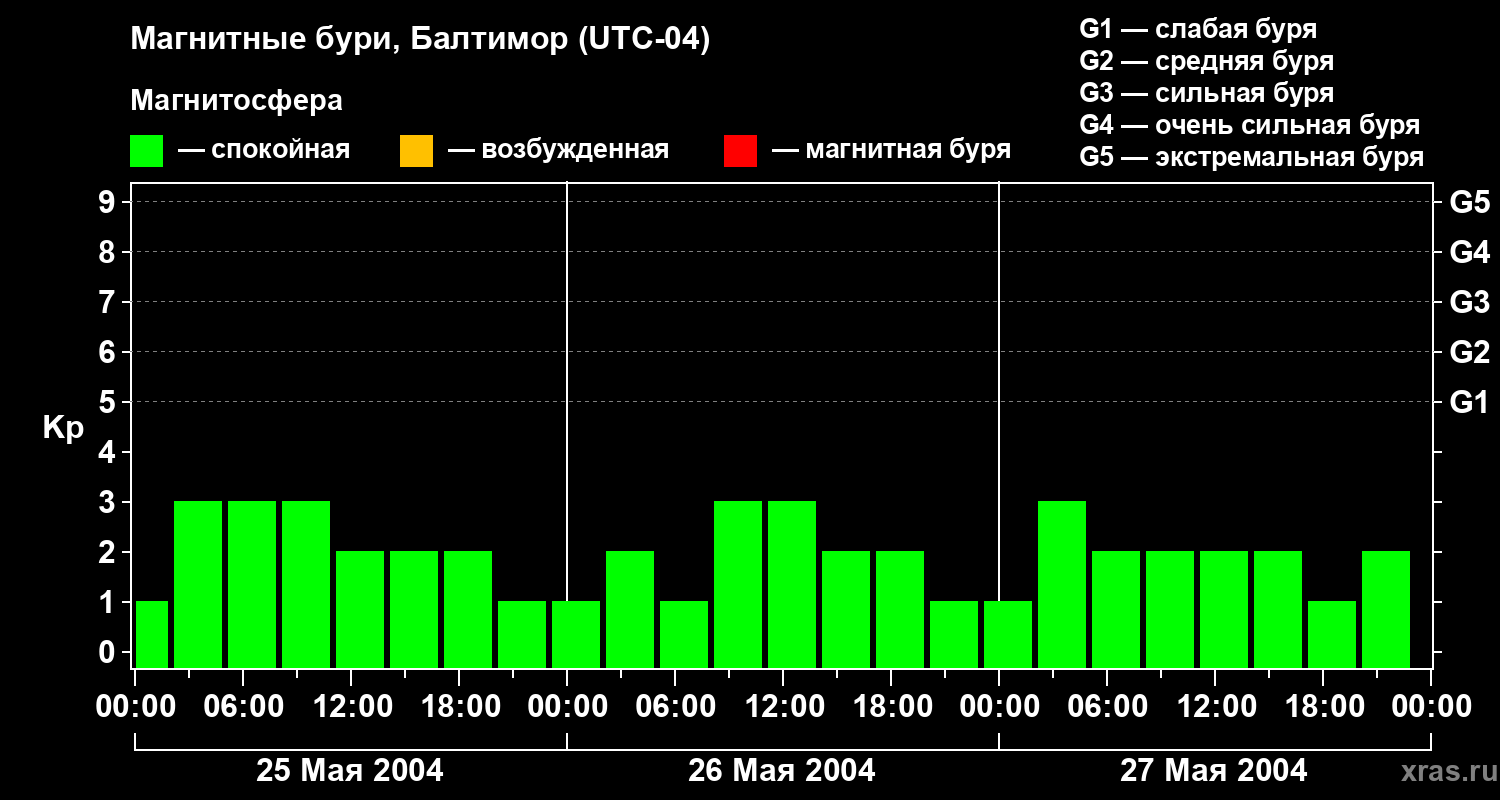This screenshot has height=800, width=1500.
Task: Click the 'G1 — слабая буря' legend line
Action: [1198, 29]
